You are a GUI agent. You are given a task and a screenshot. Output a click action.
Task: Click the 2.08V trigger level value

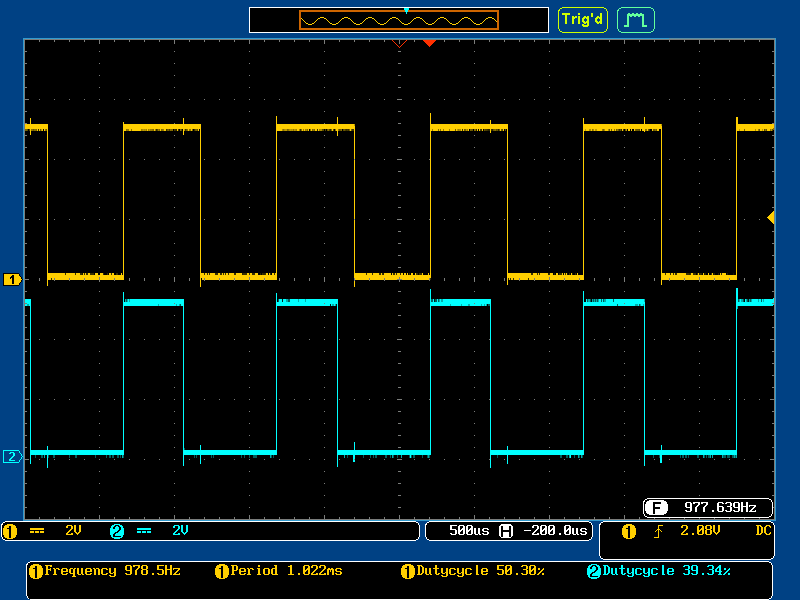tap(700, 531)
